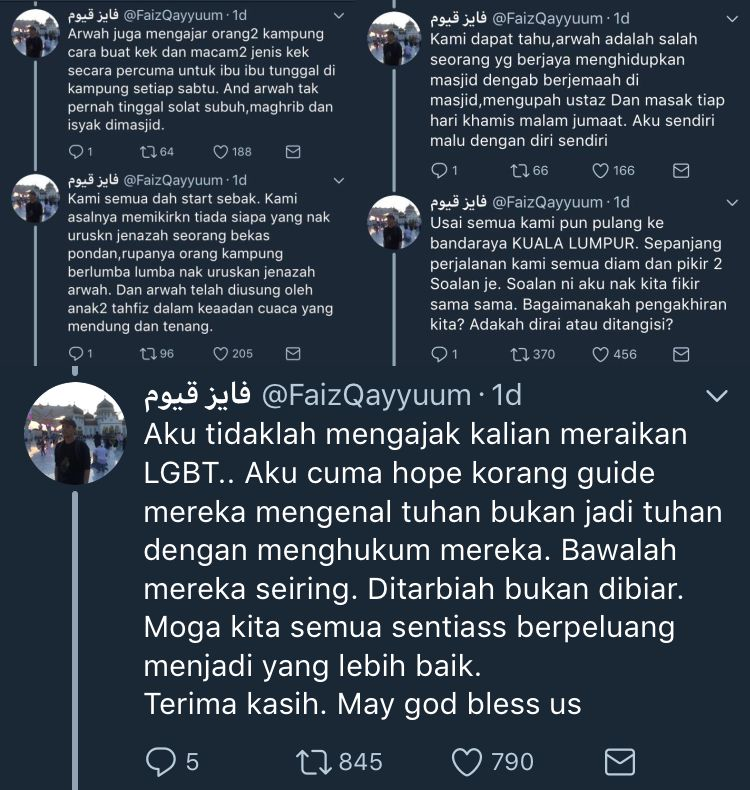The width and height of the screenshot is (750, 790).
Task: Like the tweet with 456 likes
Action: 600,354
